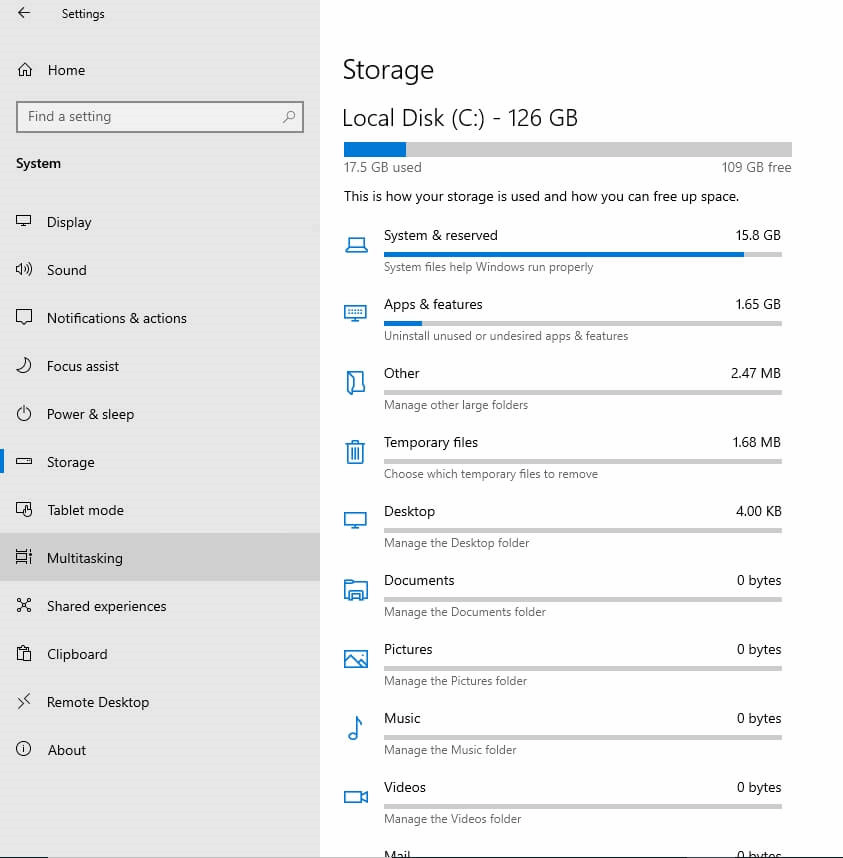Click the System & reserved icon
843x858 pixels.
click(x=355, y=243)
